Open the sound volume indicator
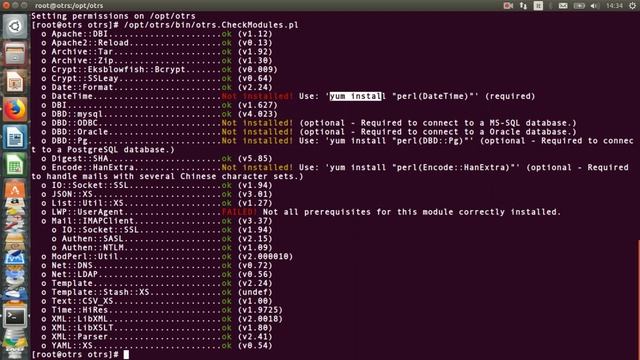 point(594,5)
